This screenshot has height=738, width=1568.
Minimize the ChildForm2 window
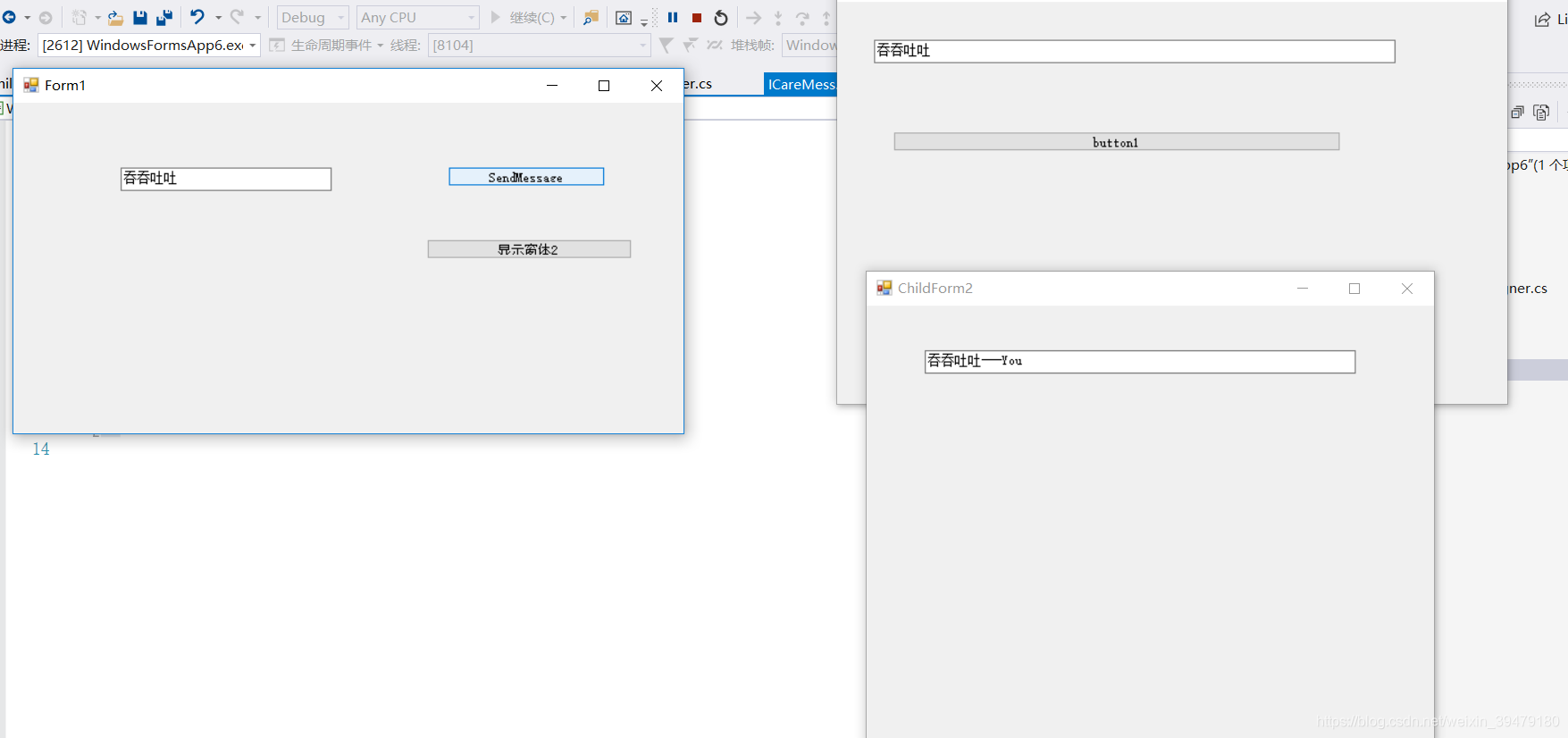coord(1303,289)
